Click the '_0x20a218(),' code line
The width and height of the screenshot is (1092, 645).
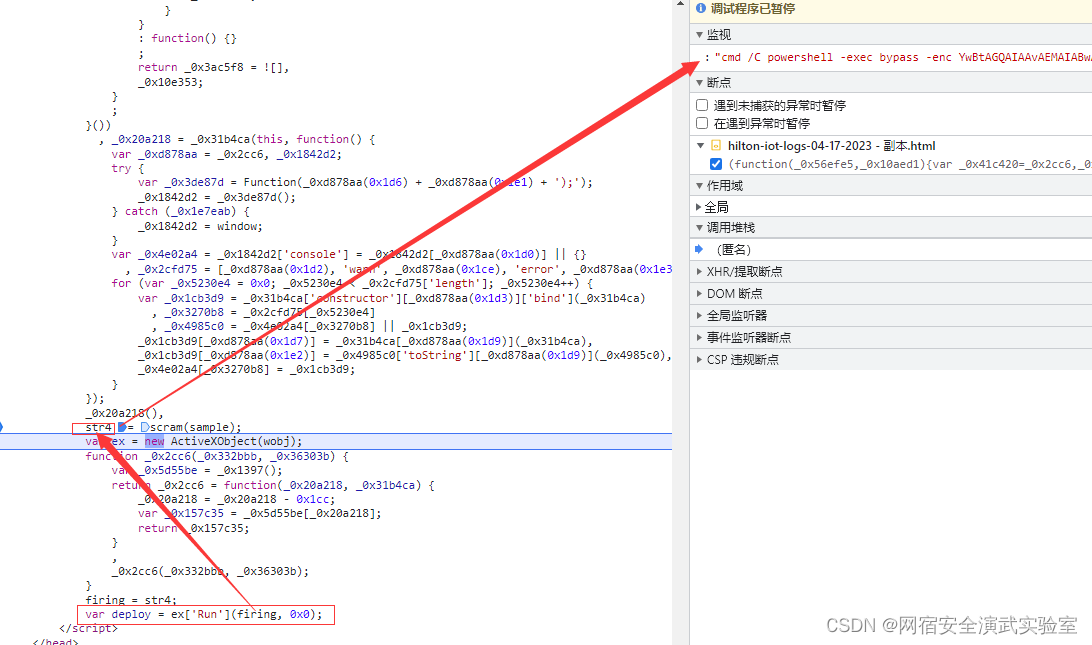pyautogui.click(x=124, y=413)
